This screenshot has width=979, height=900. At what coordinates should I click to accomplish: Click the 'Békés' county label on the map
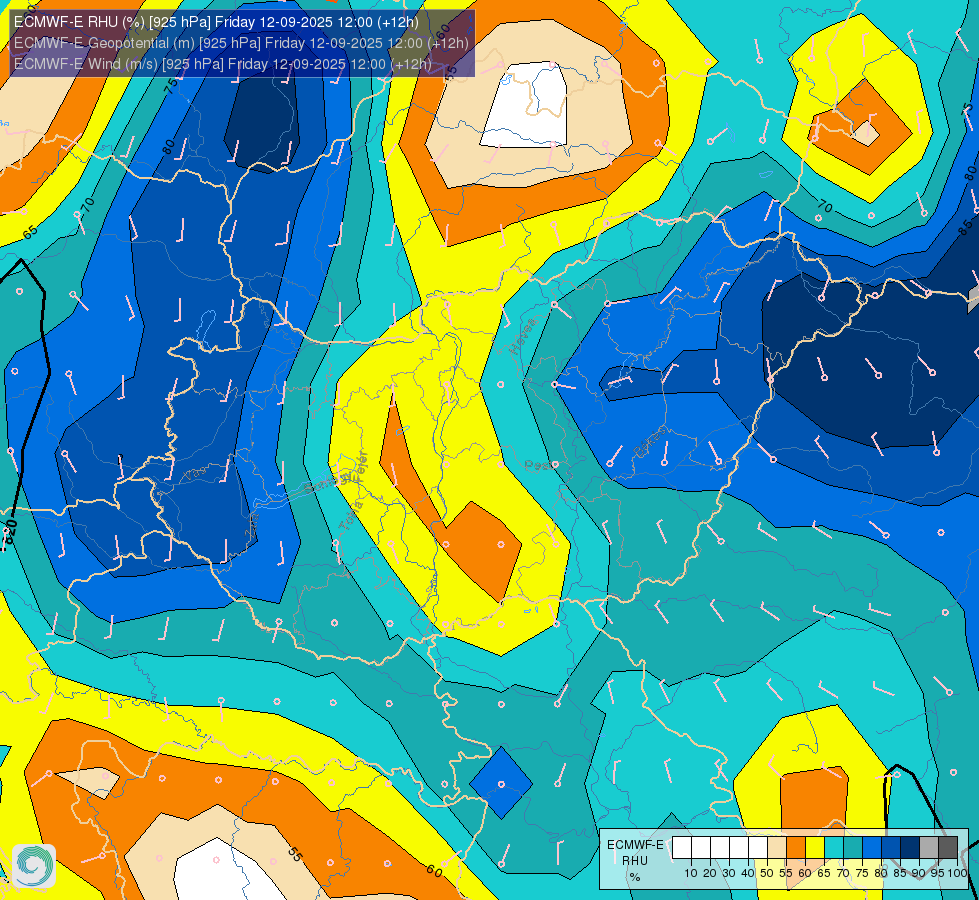[649, 442]
